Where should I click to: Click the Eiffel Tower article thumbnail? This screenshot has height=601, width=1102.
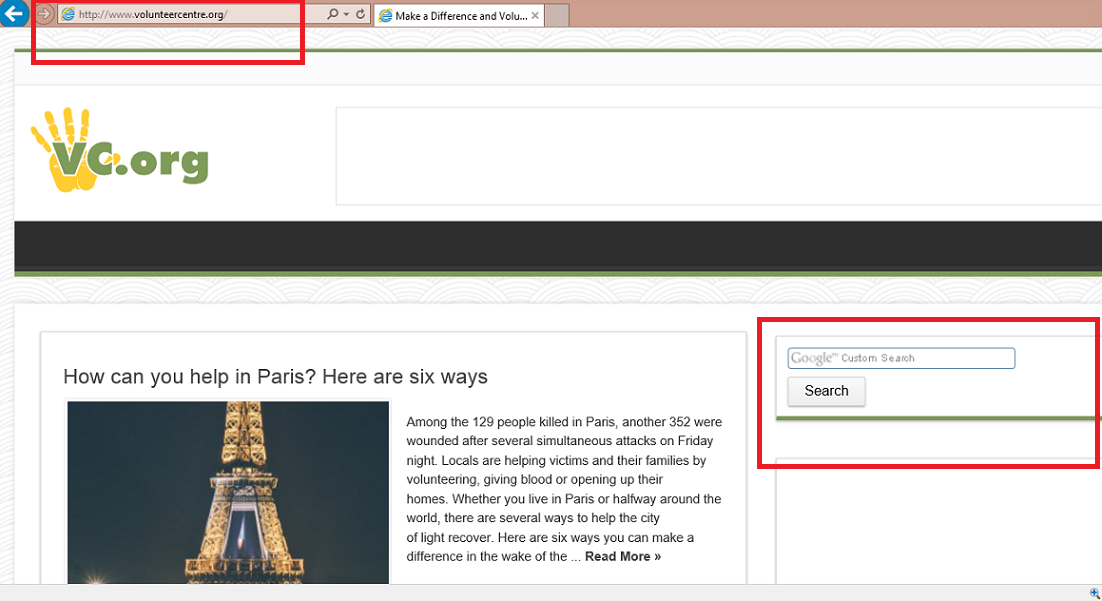coord(227,492)
